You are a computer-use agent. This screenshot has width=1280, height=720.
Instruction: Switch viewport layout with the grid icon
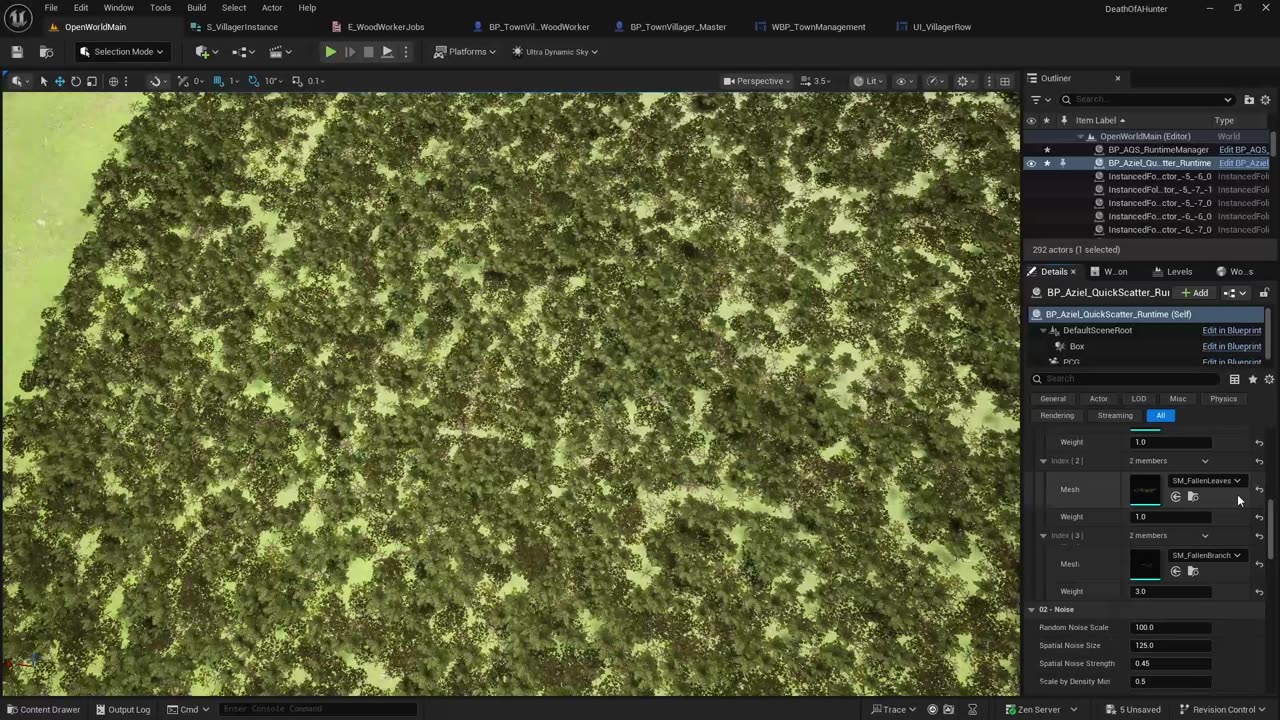[x=1005, y=81]
